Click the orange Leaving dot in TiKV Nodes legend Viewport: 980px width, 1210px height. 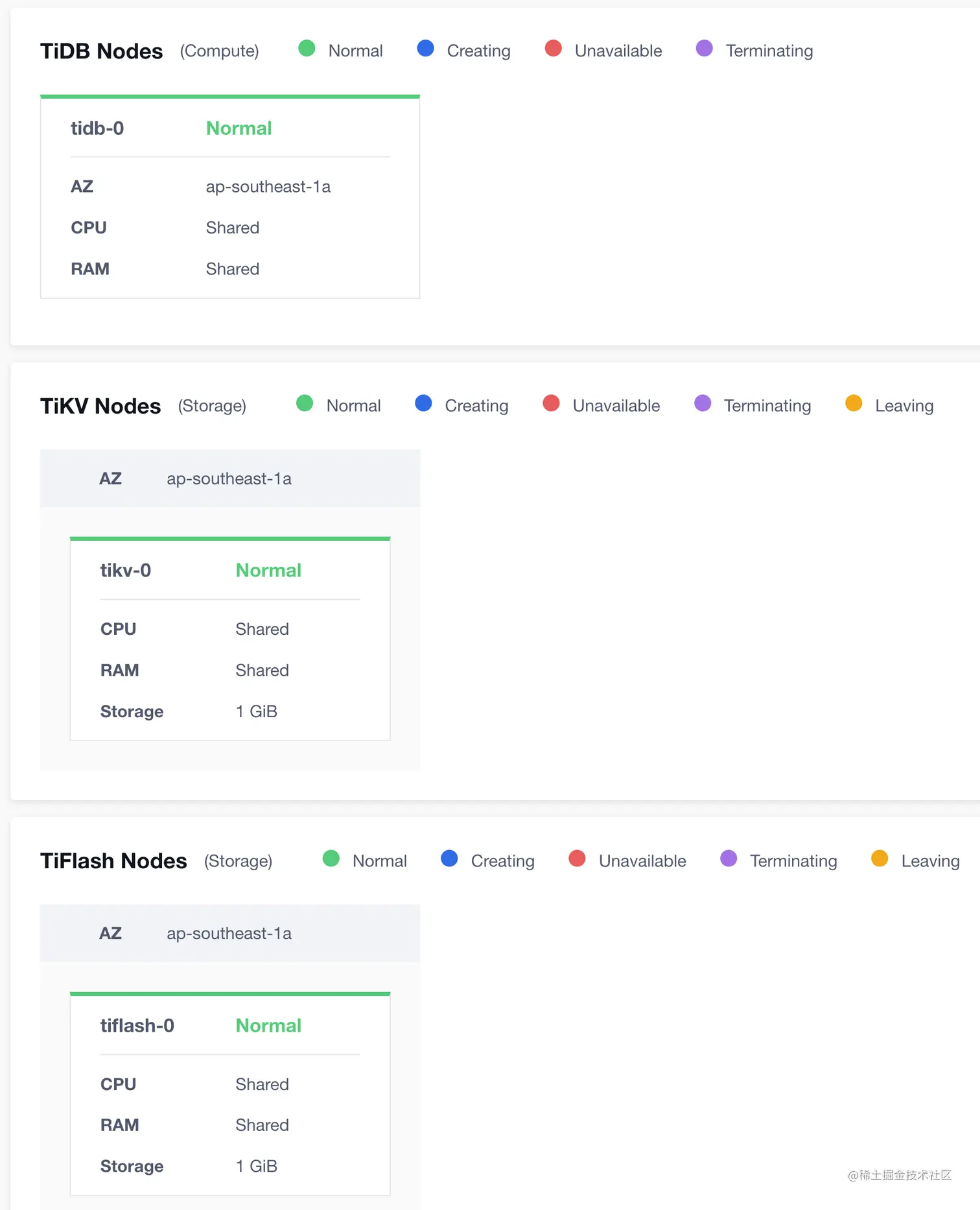854,403
